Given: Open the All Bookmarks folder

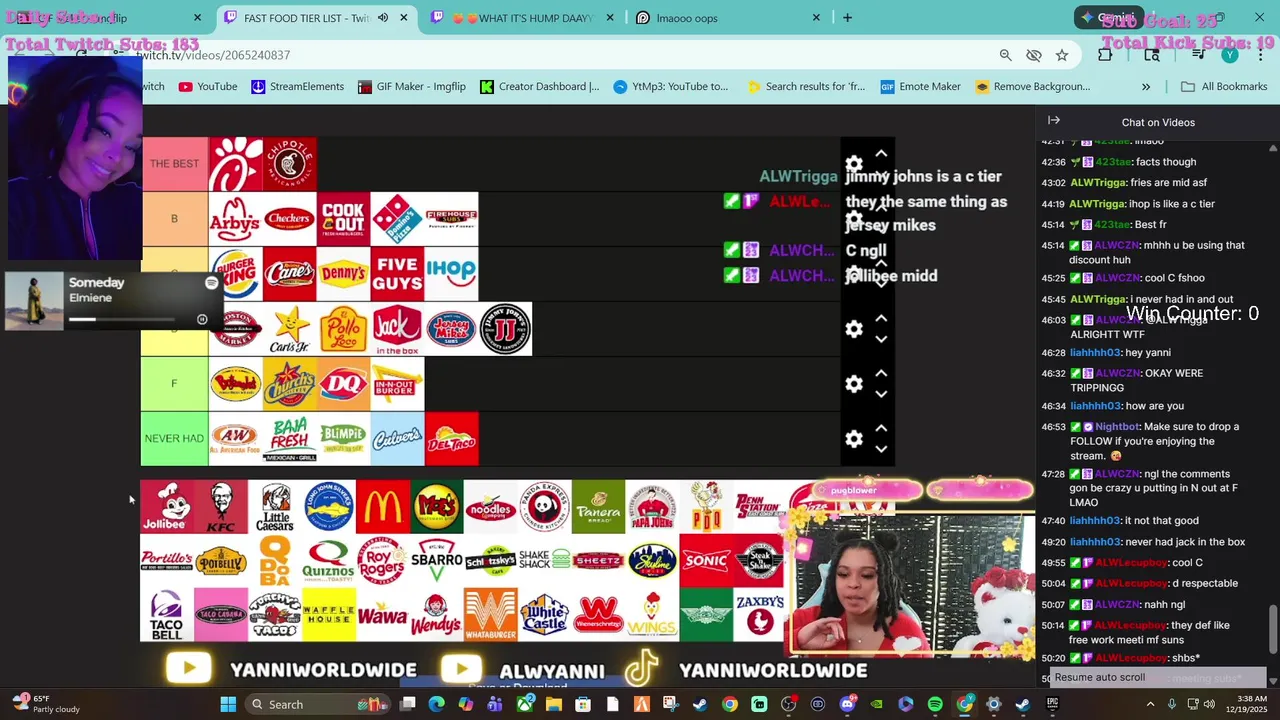Looking at the screenshot, I should tap(1224, 87).
